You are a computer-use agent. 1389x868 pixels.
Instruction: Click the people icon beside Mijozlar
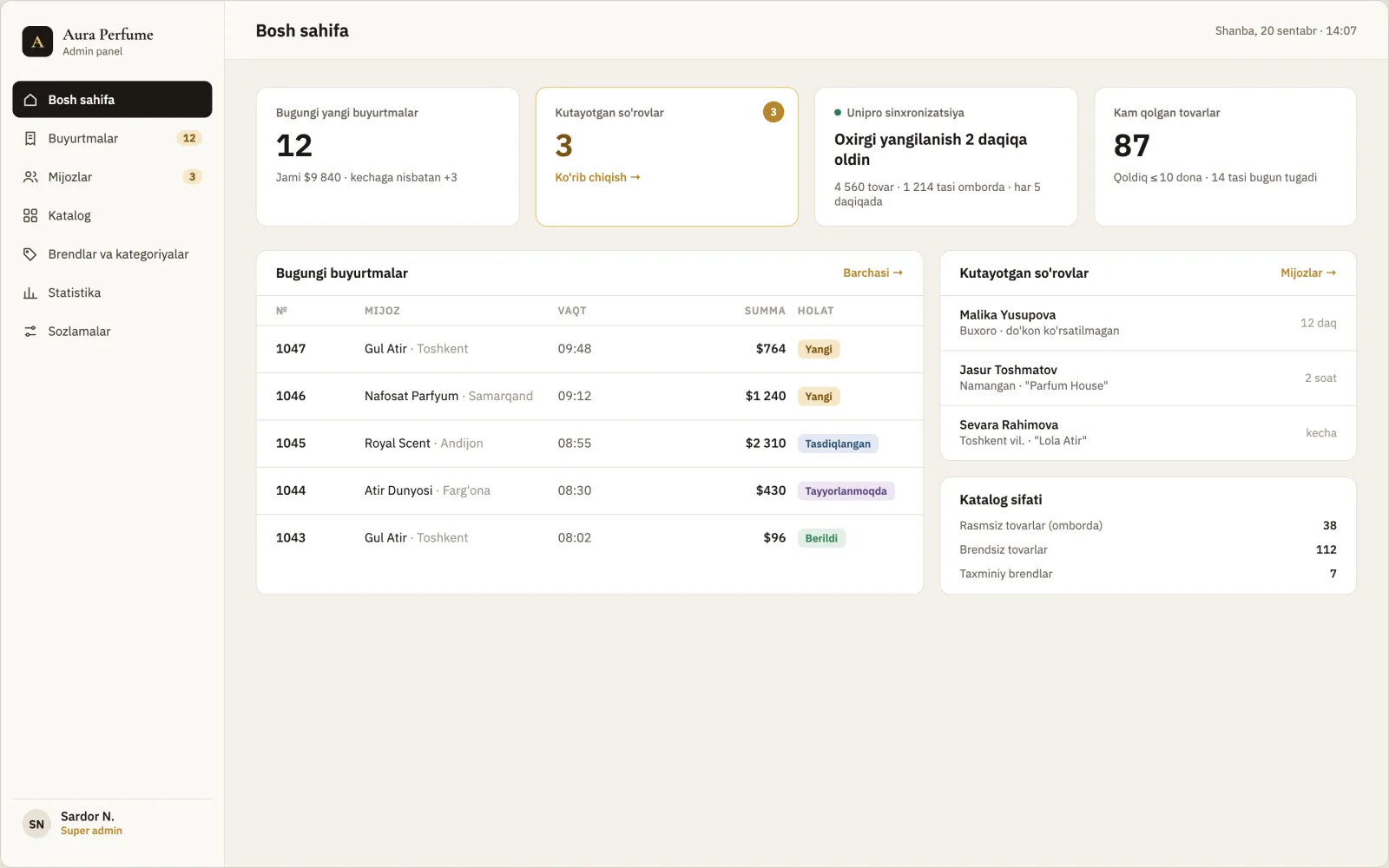point(30,177)
